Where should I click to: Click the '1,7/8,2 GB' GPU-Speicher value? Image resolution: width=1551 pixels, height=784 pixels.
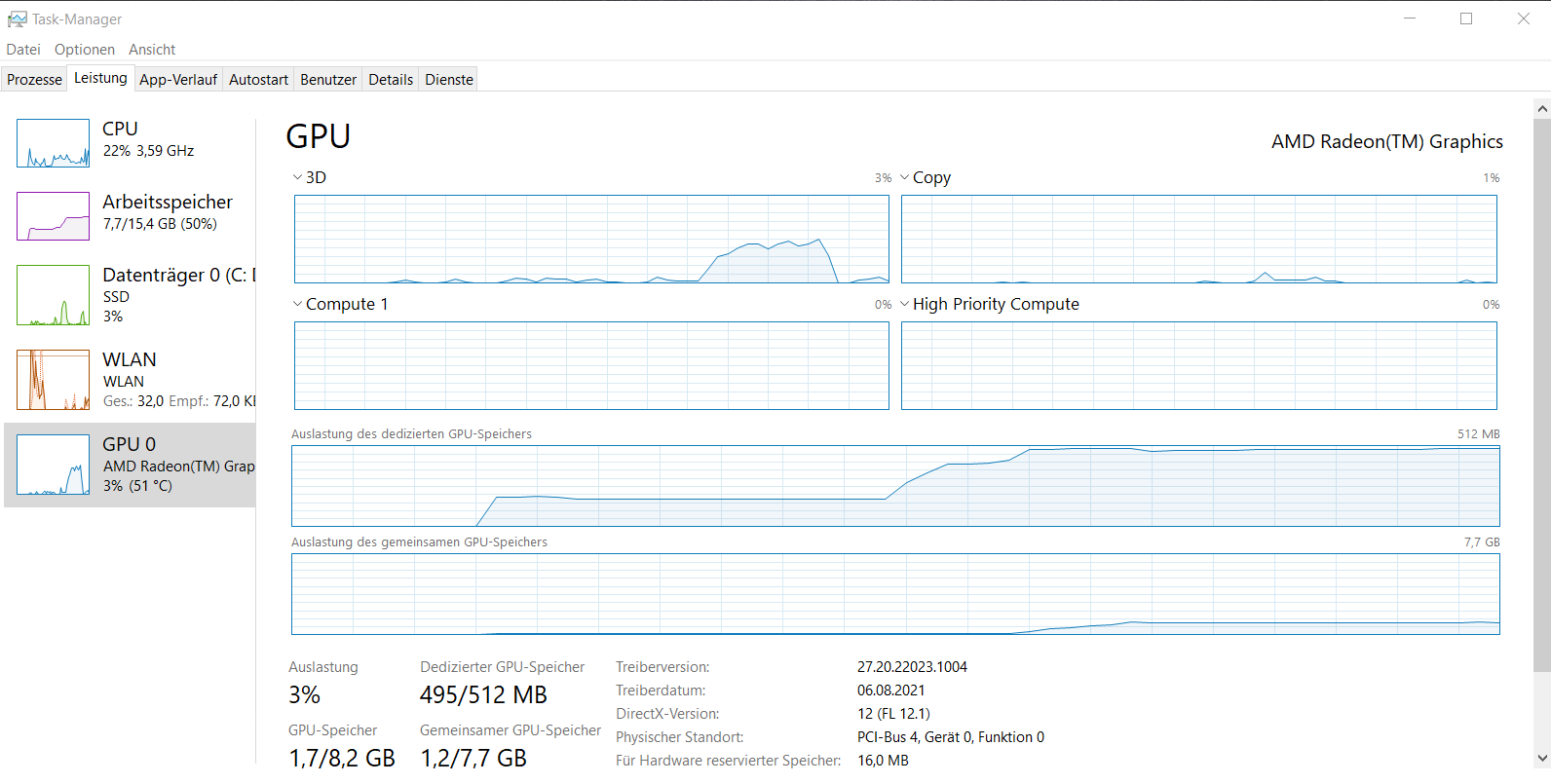pos(342,758)
